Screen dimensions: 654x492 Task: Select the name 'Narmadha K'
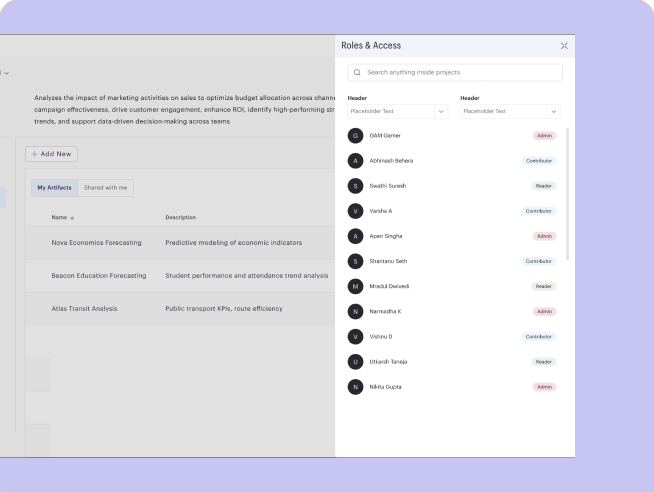click(x=385, y=311)
